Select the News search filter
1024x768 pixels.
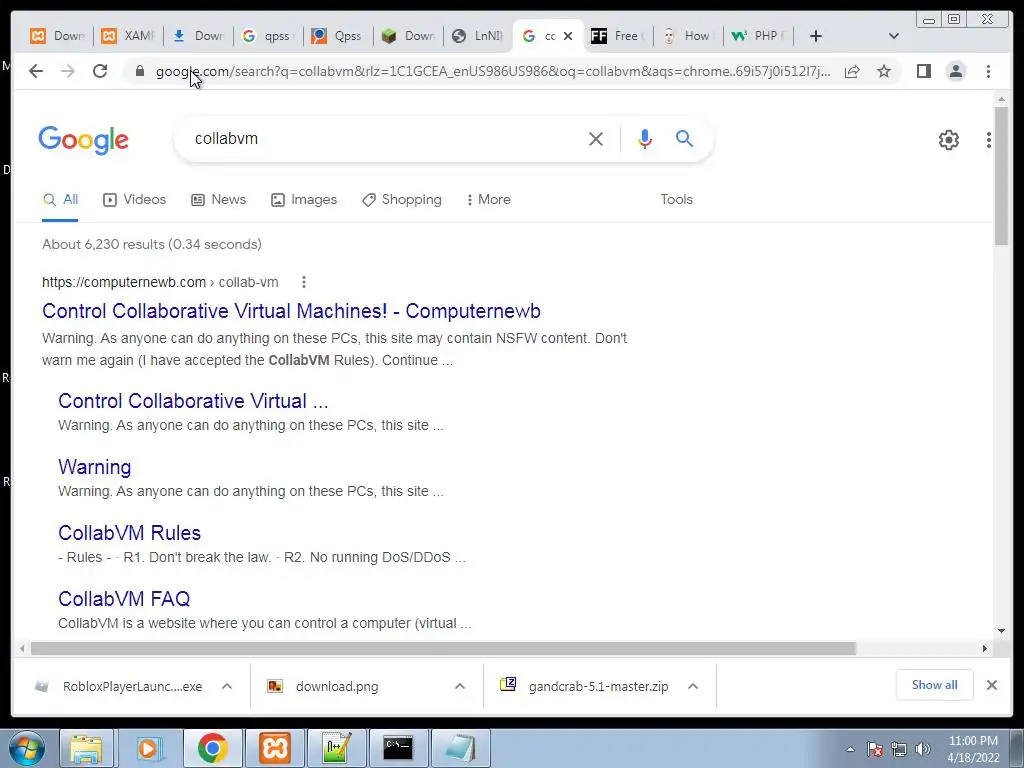218,200
